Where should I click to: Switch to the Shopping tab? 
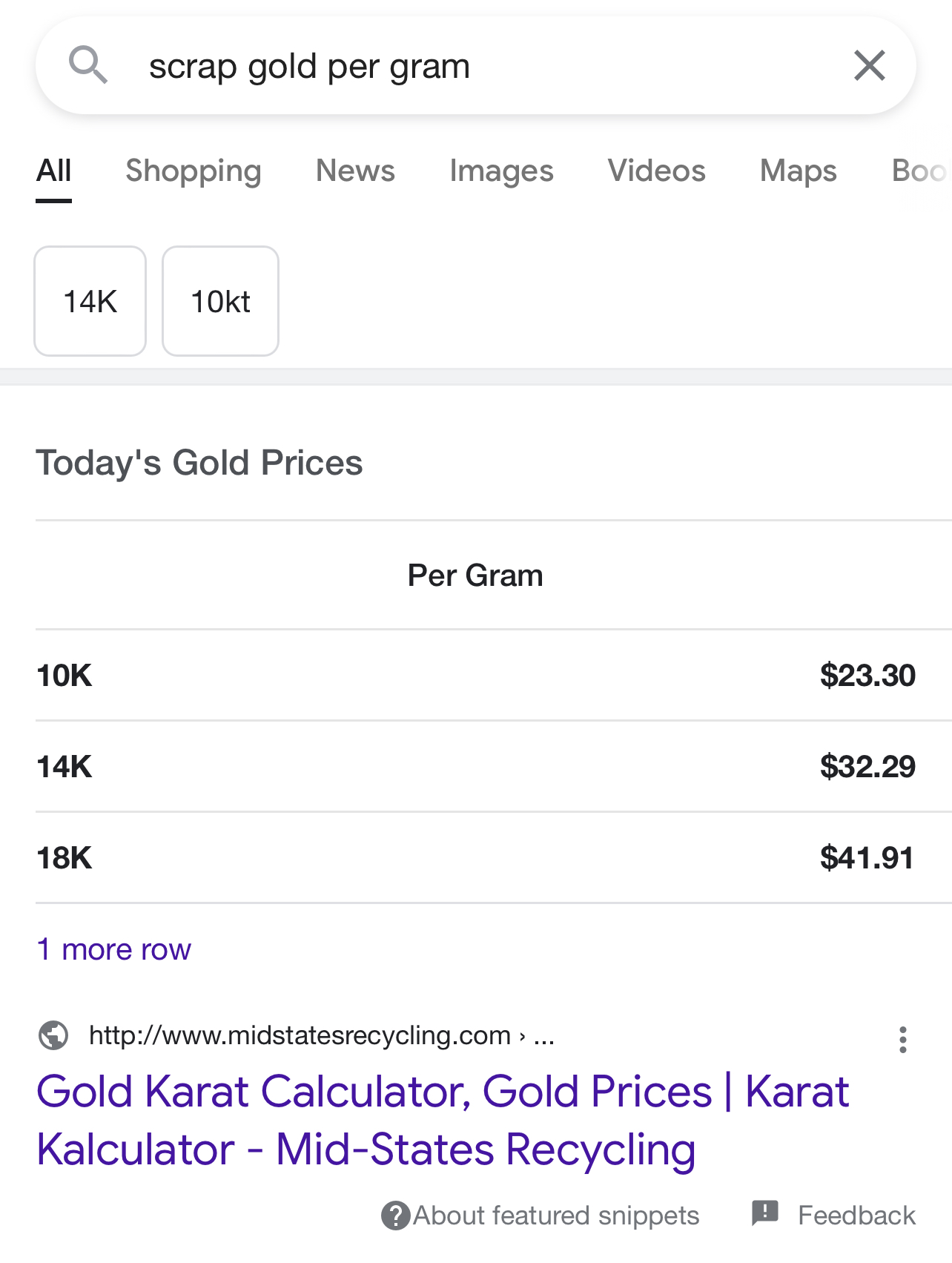point(194,171)
